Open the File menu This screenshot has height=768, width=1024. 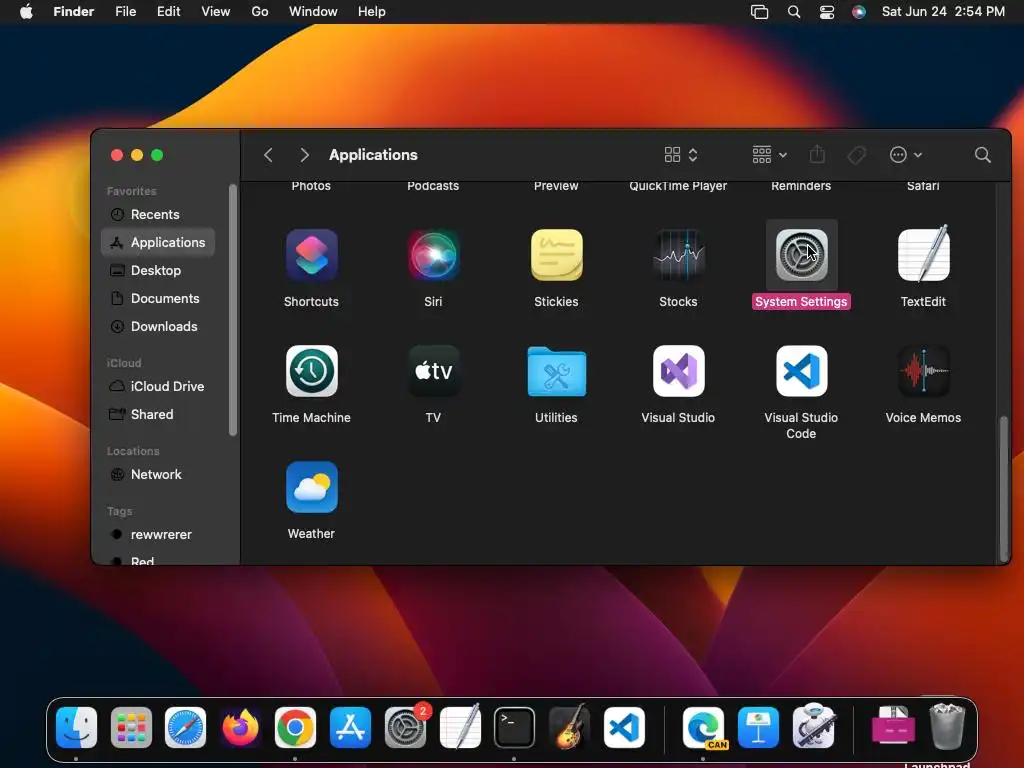(x=125, y=11)
